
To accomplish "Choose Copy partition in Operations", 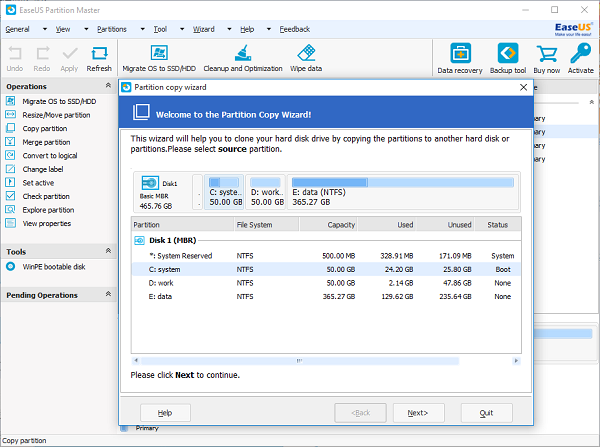I will [x=45, y=129].
